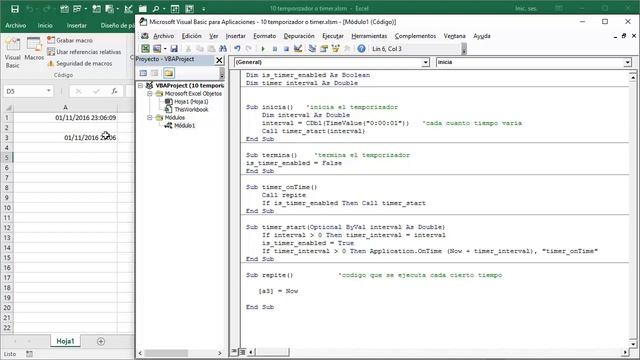Image resolution: width=640 pixels, height=360 pixels.
Task: Open Customize Quick Access Toolbar arrow in Excel
Action: tap(204, 9)
